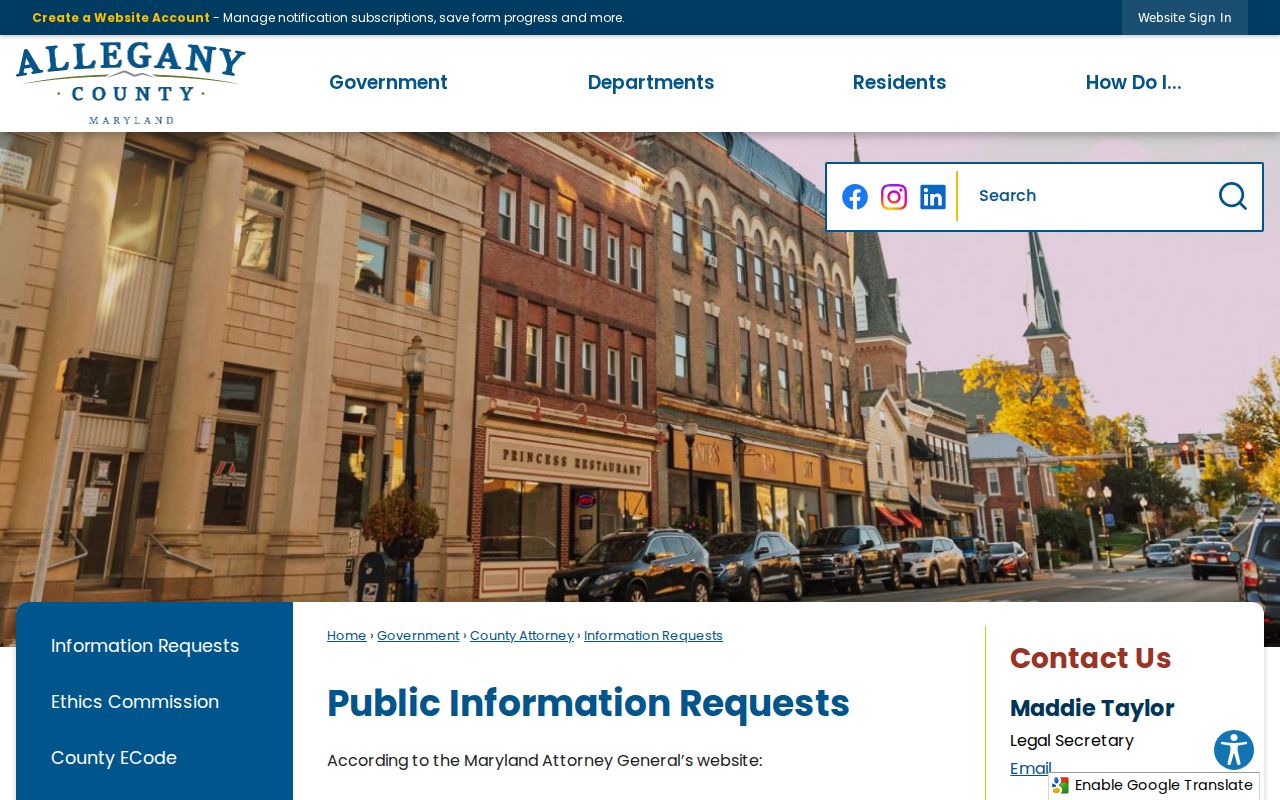1280x800 pixels.
Task: Click the search magnifier icon
Action: (x=1232, y=196)
